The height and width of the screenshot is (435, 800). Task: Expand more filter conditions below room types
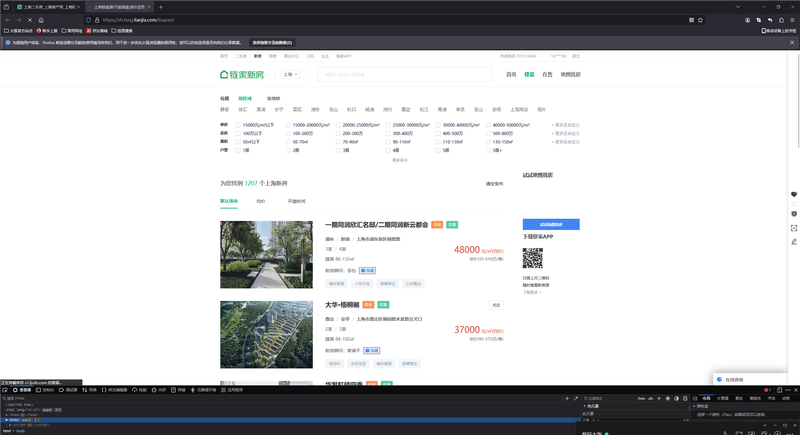click(x=399, y=160)
